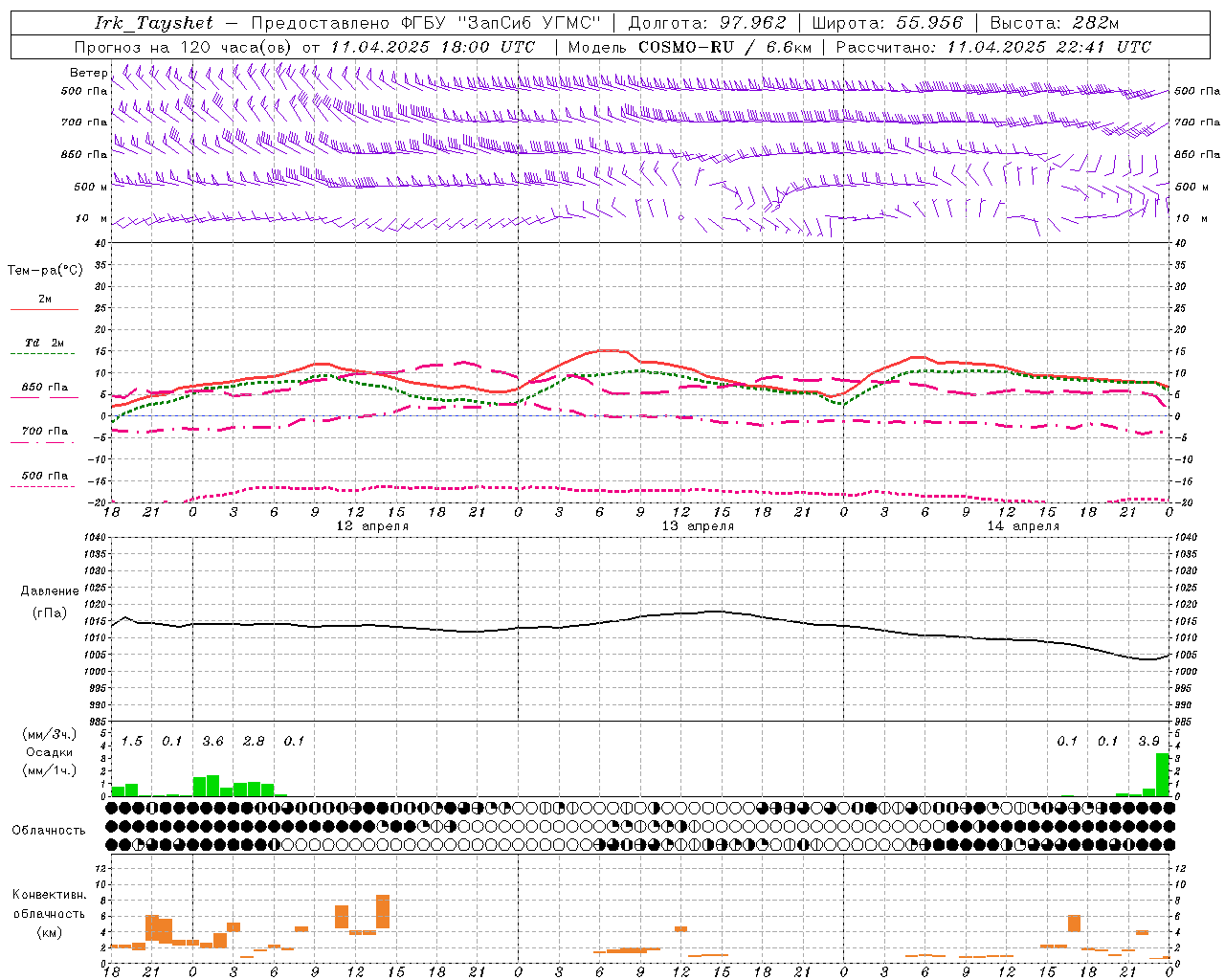Click the '(мм/1ч.)' unit label
The width and height of the screenshot is (1225, 980).
[x=49, y=770]
